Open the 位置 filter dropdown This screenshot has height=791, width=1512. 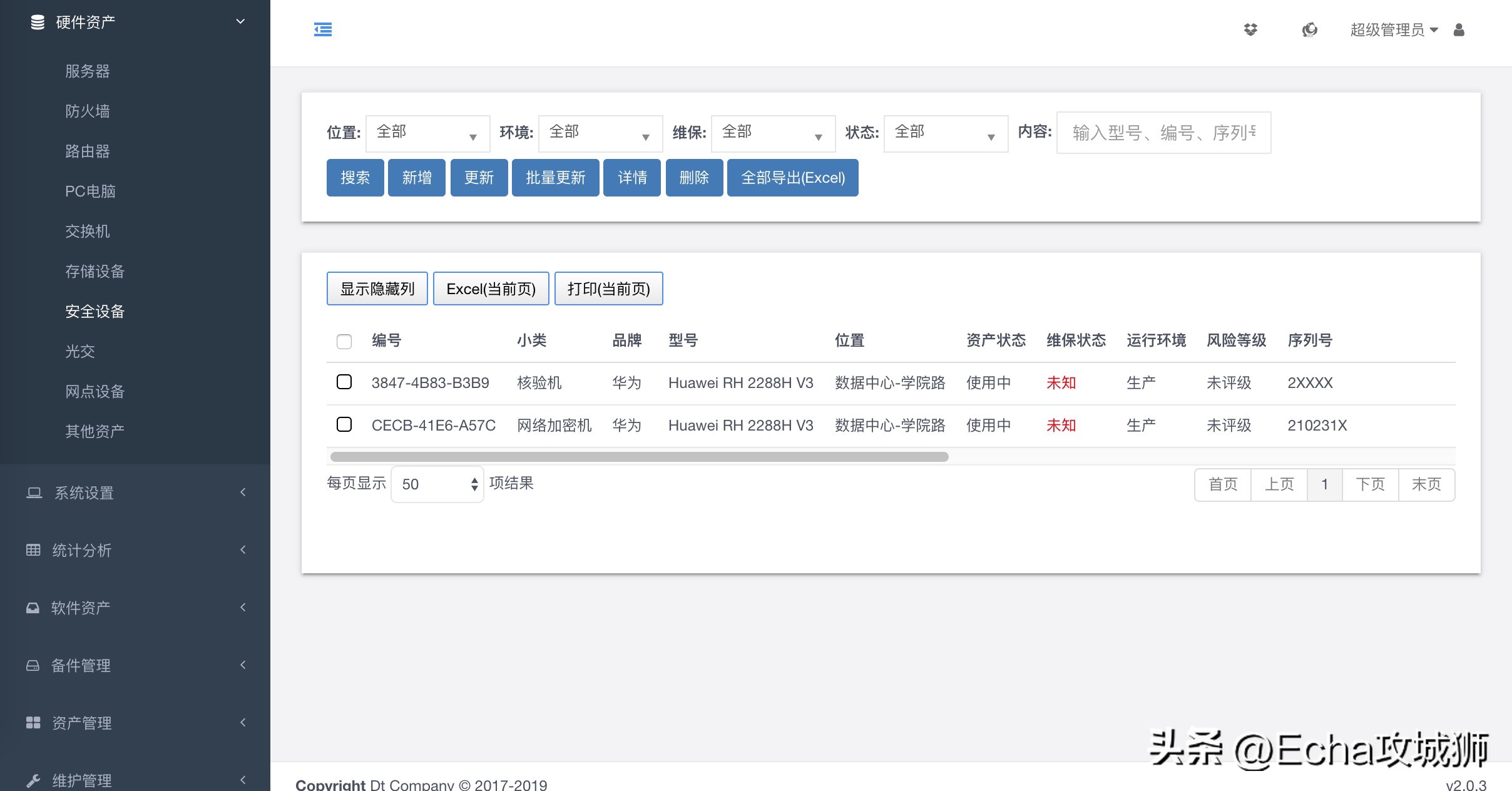pyautogui.click(x=427, y=133)
